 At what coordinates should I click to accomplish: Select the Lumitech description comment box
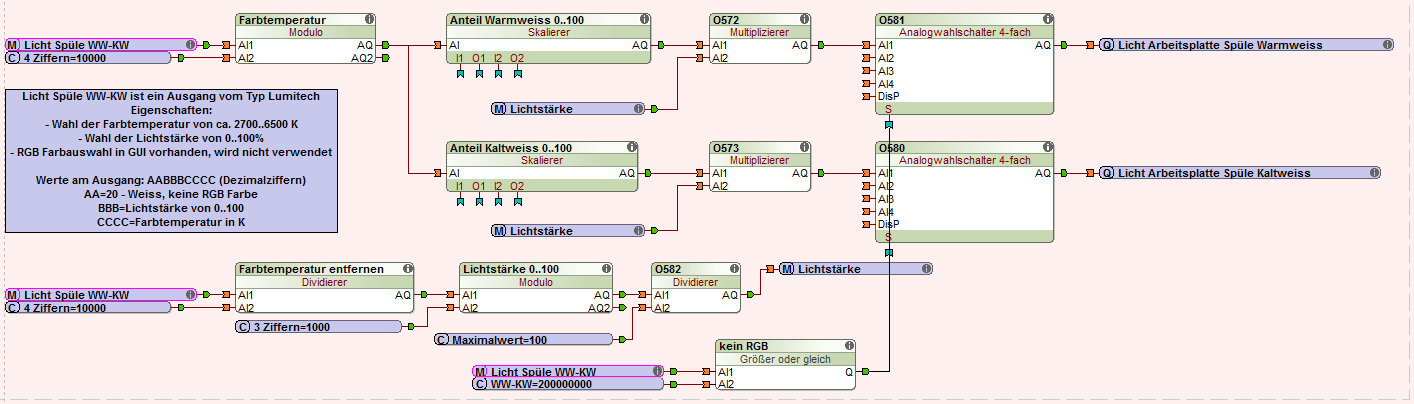(172, 161)
